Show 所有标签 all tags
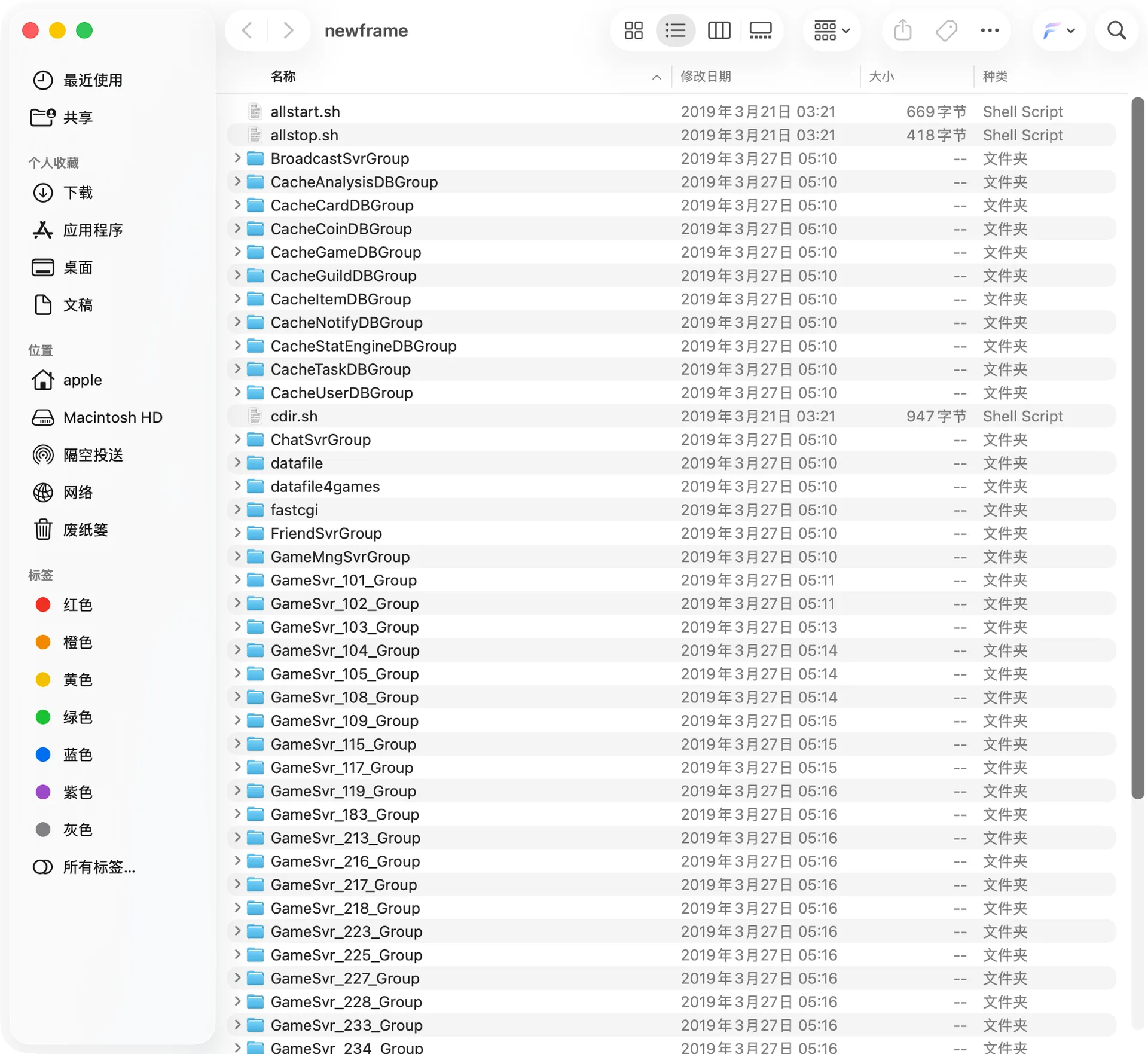Image resolution: width=1148 pixels, height=1054 pixels. [x=84, y=867]
